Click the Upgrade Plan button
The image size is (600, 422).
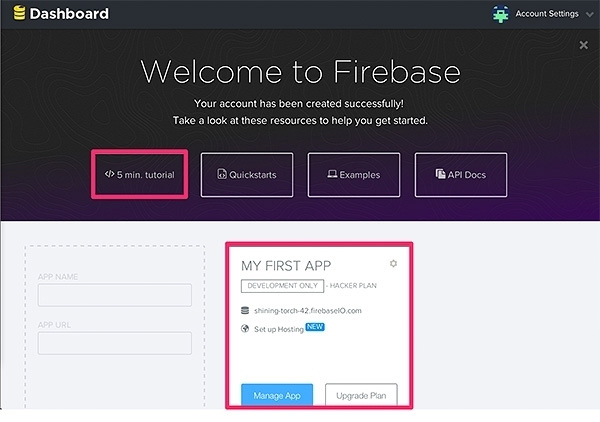(x=361, y=395)
